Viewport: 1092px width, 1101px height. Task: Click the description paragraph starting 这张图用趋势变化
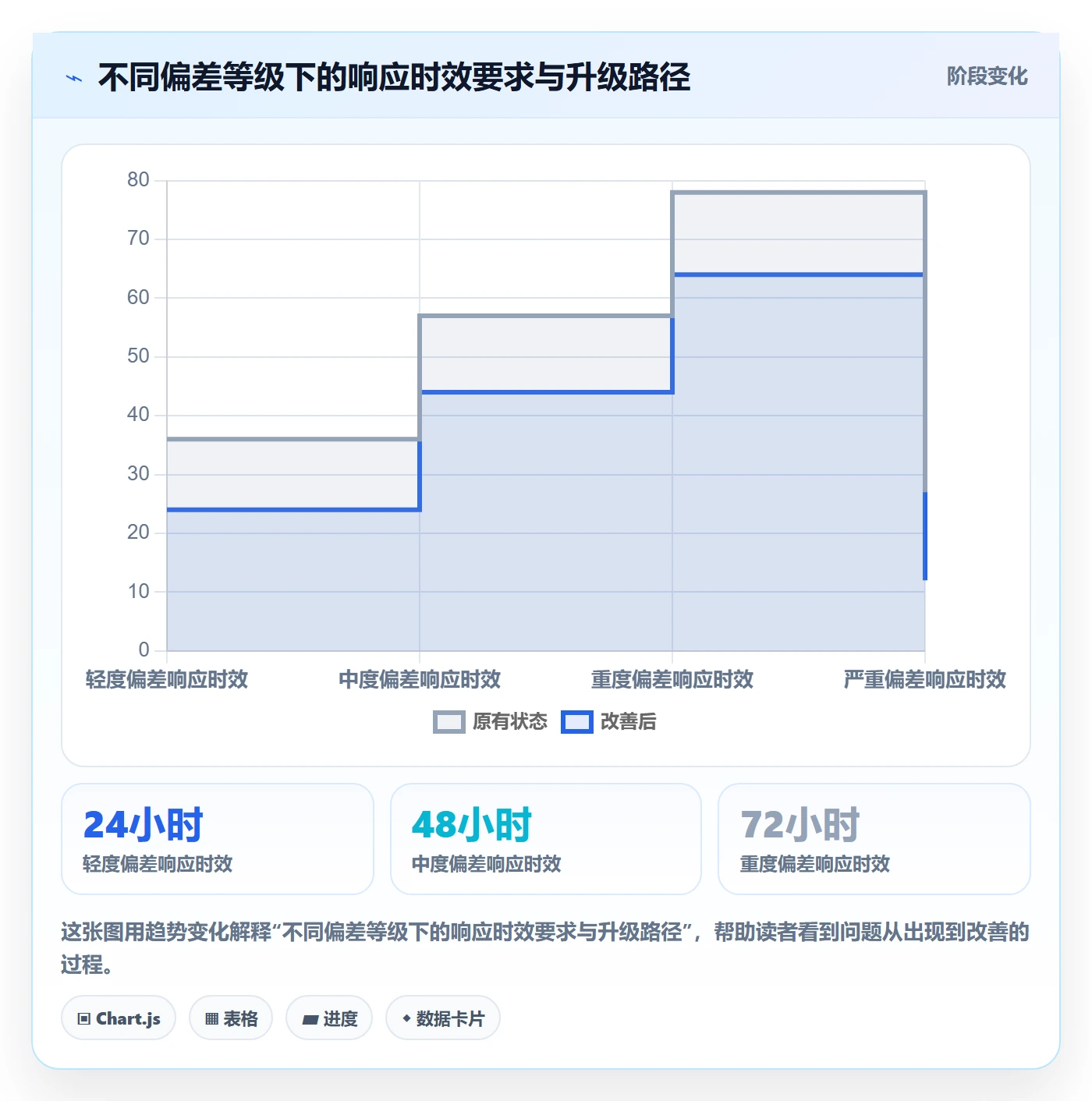point(545,948)
